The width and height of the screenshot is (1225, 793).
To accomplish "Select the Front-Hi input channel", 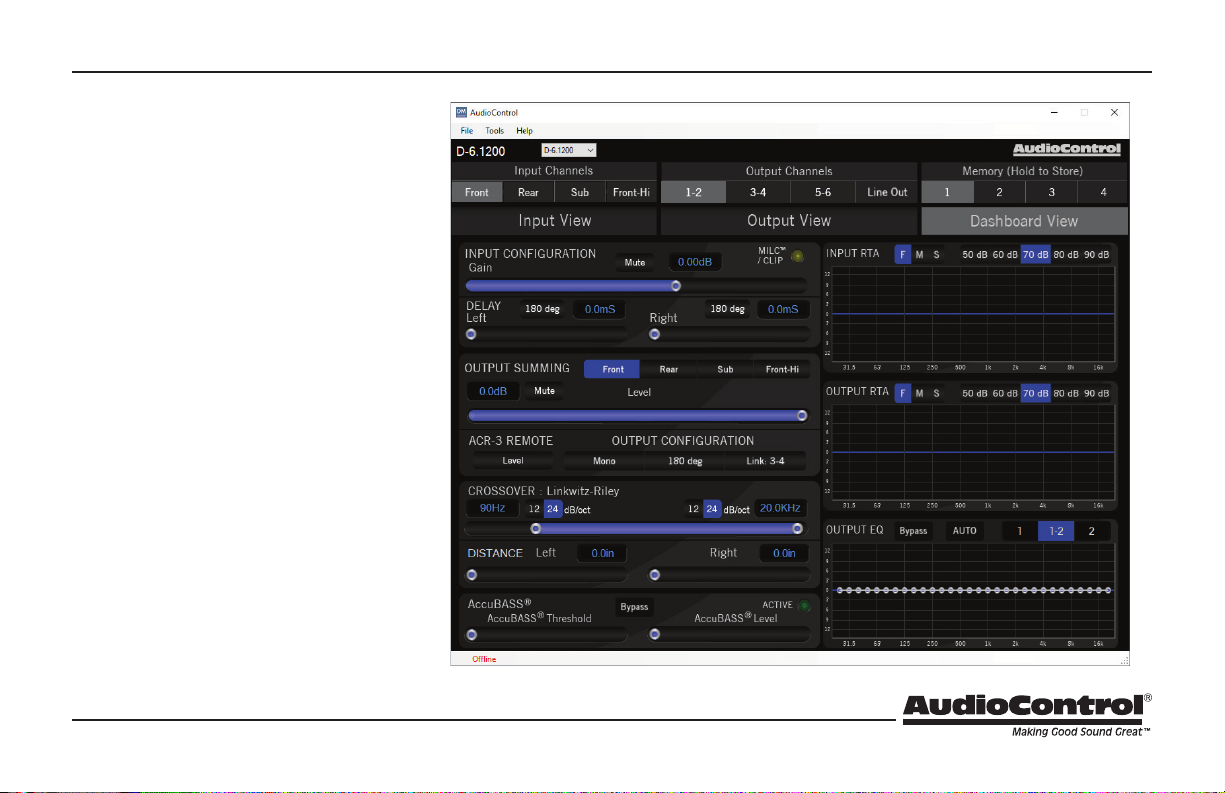I will pos(631,192).
